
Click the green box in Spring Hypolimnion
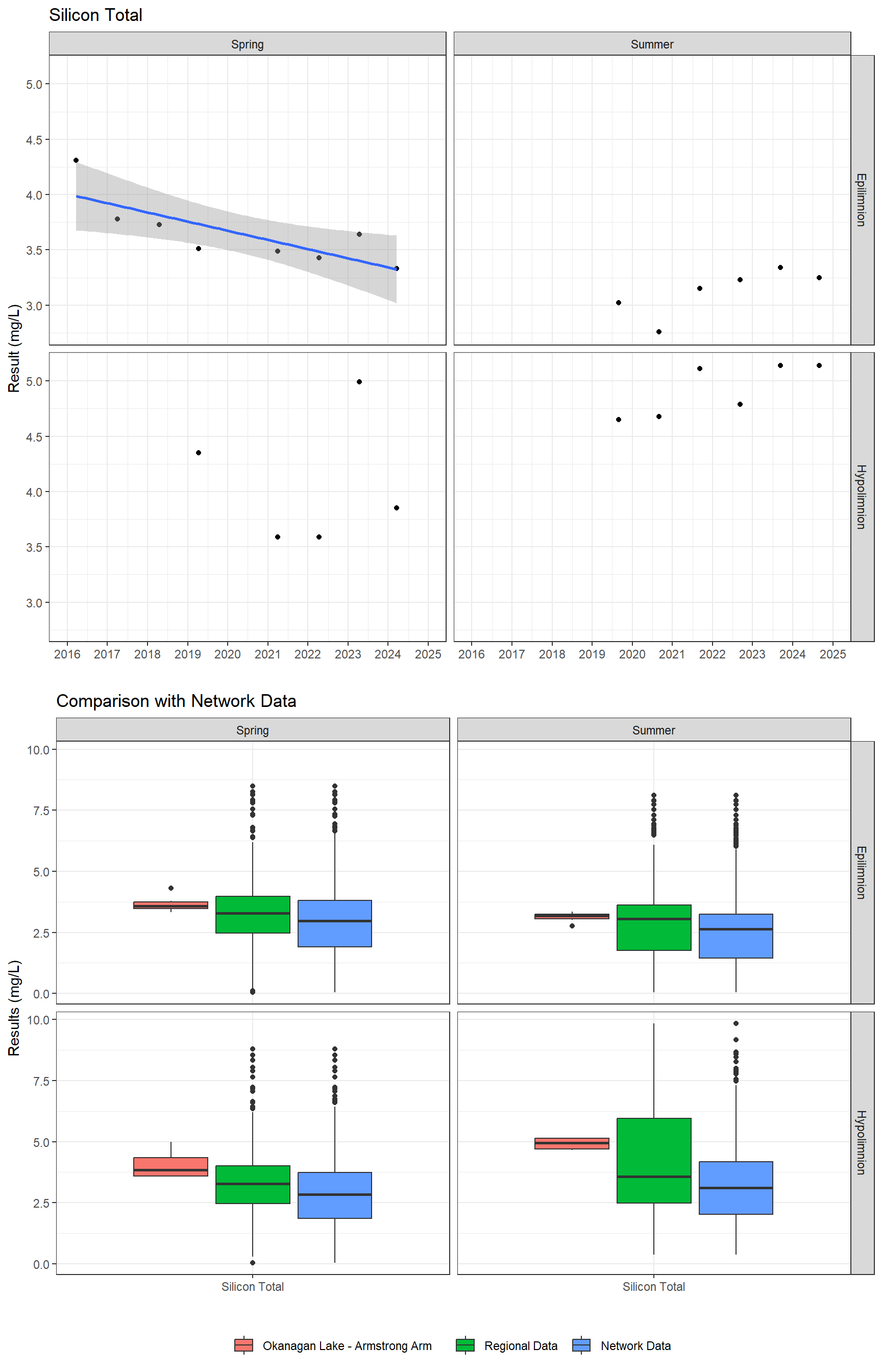pyautogui.click(x=253, y=1185)
